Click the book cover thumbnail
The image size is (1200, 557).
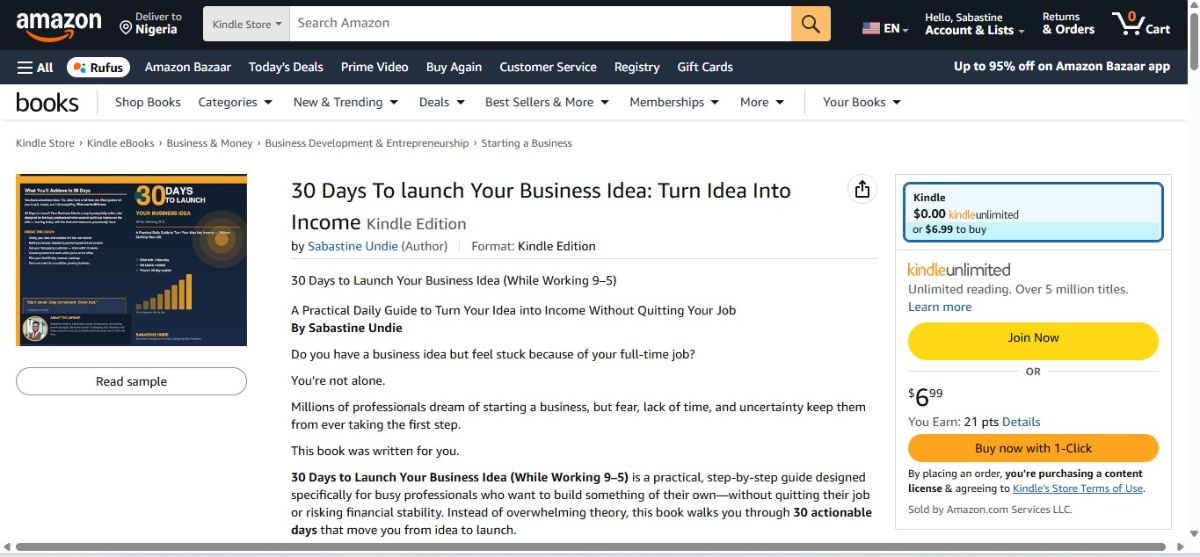coord(131,260)
